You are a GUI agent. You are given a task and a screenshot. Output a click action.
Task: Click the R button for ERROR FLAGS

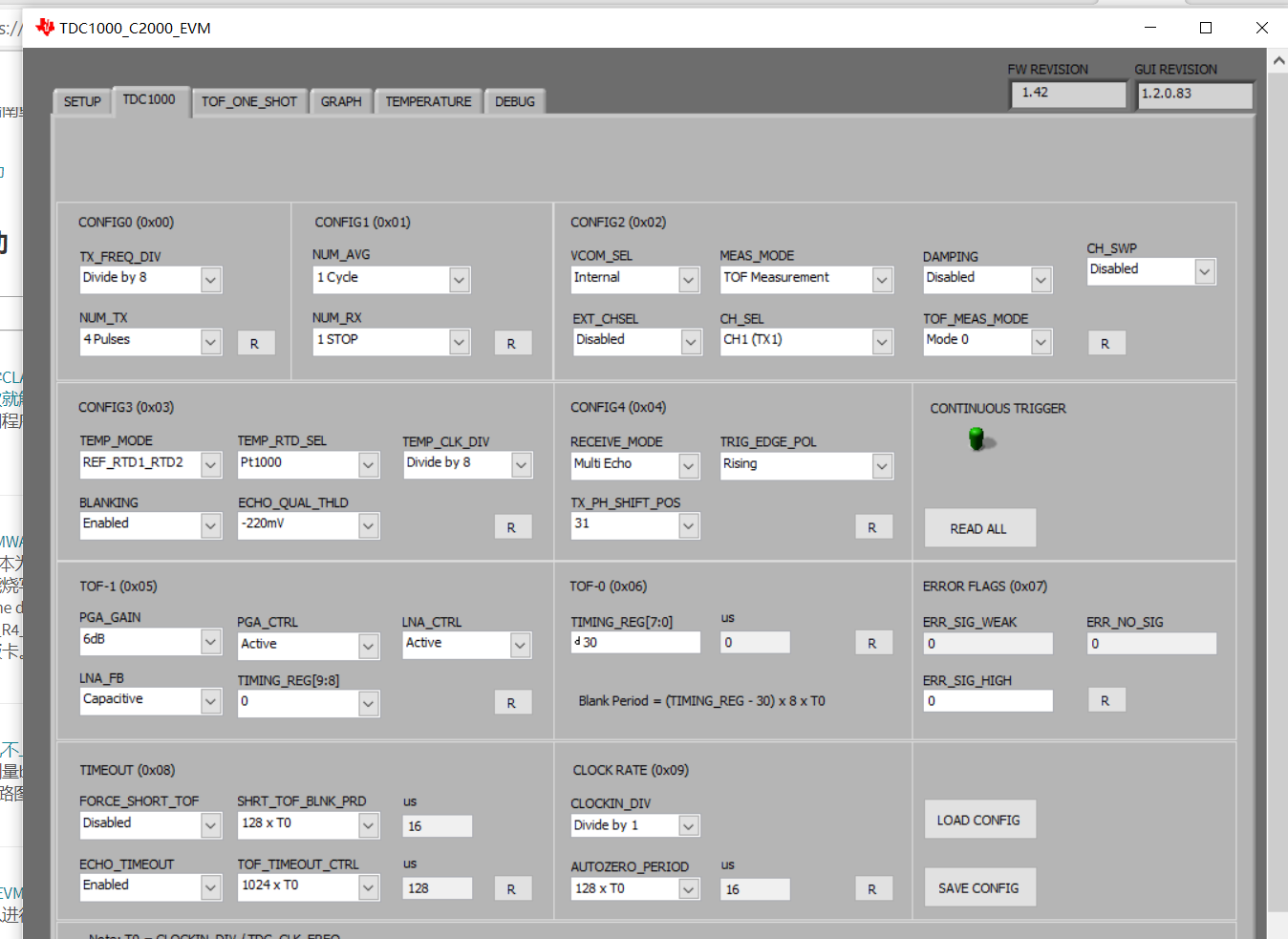pyautogui.click(x=1106, y=700)
